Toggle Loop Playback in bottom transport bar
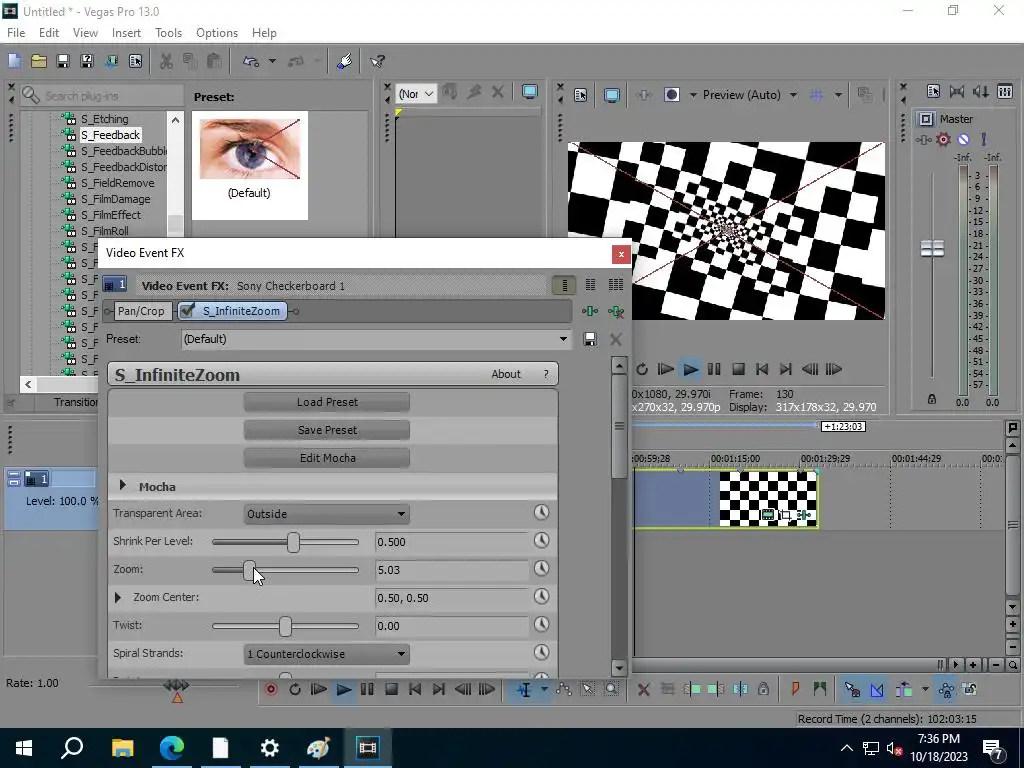The height and width of the screenshot is (768, 1024). coord(295,689)
